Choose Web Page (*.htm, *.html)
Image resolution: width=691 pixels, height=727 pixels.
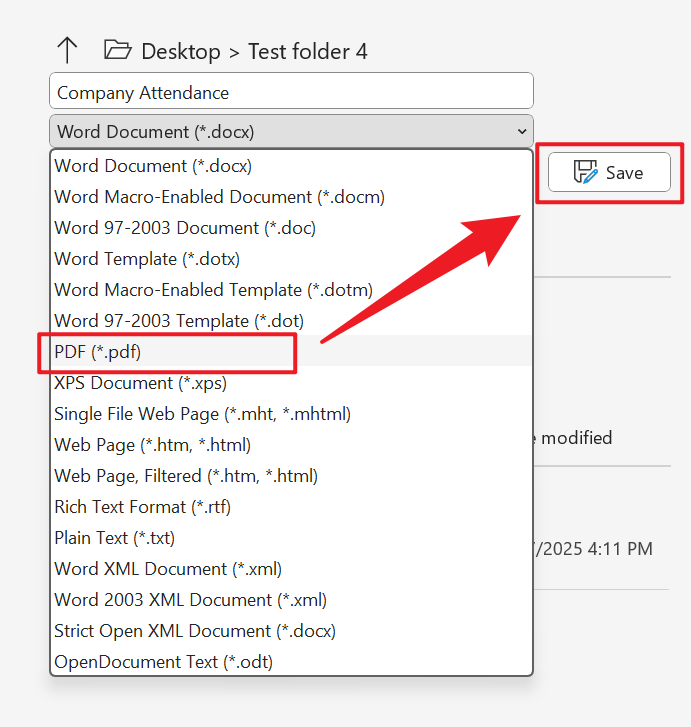tap(291, 445)
